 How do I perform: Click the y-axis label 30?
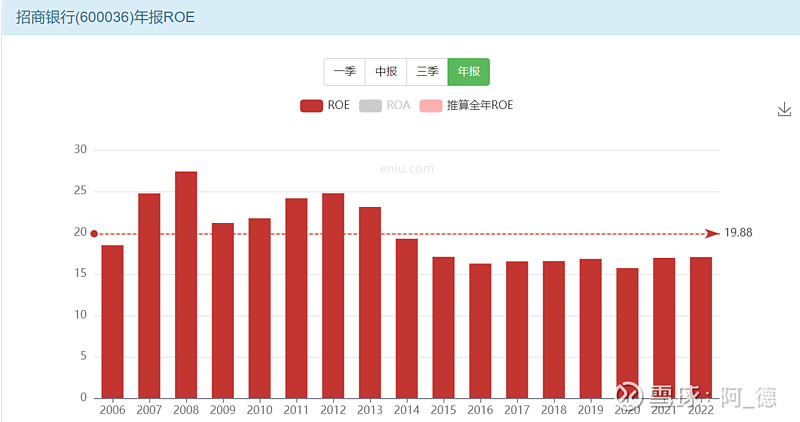[x=80, y=150]
